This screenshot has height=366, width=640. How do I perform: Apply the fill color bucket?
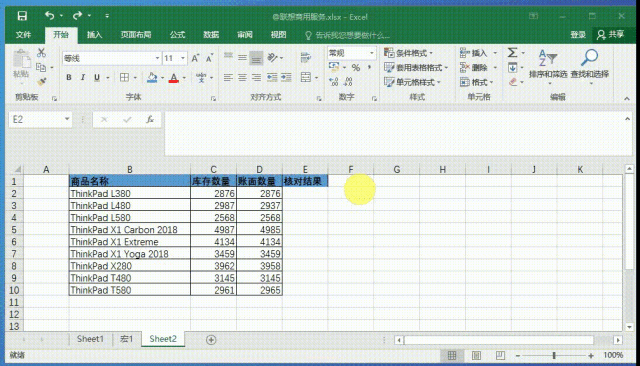coord(152,78)
